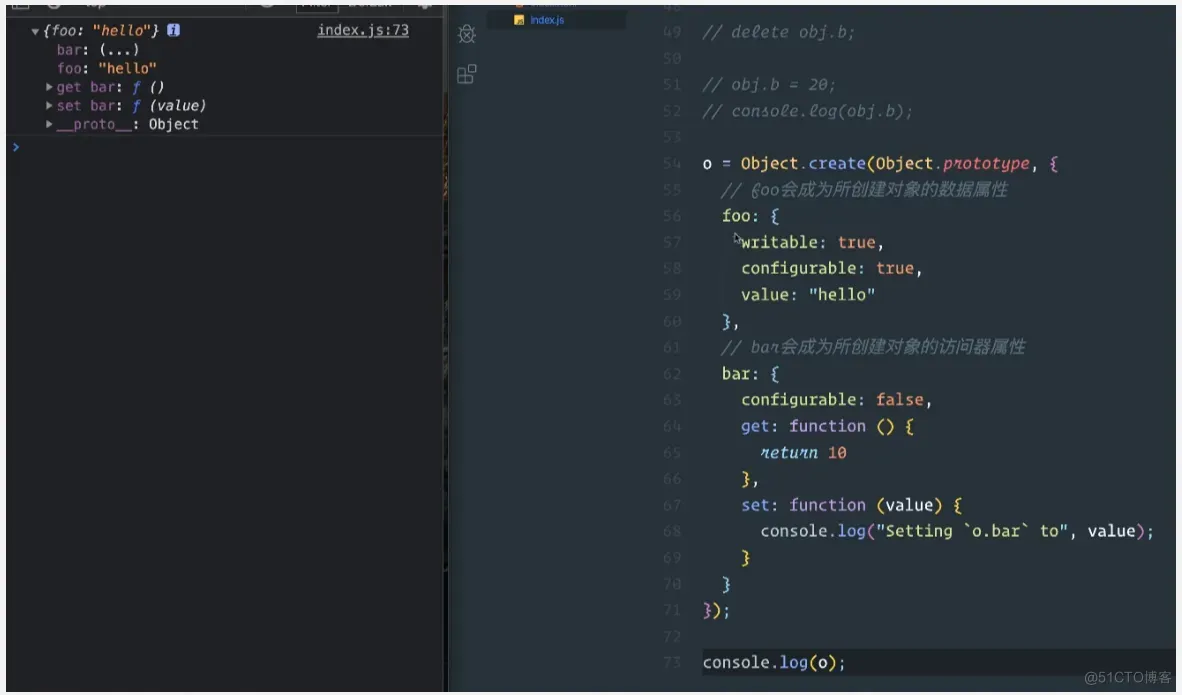The height and width of the screenshot is (695, 1182).
Task: Click the info badge next to {foo: "hello"}
Action: point(173,30)
